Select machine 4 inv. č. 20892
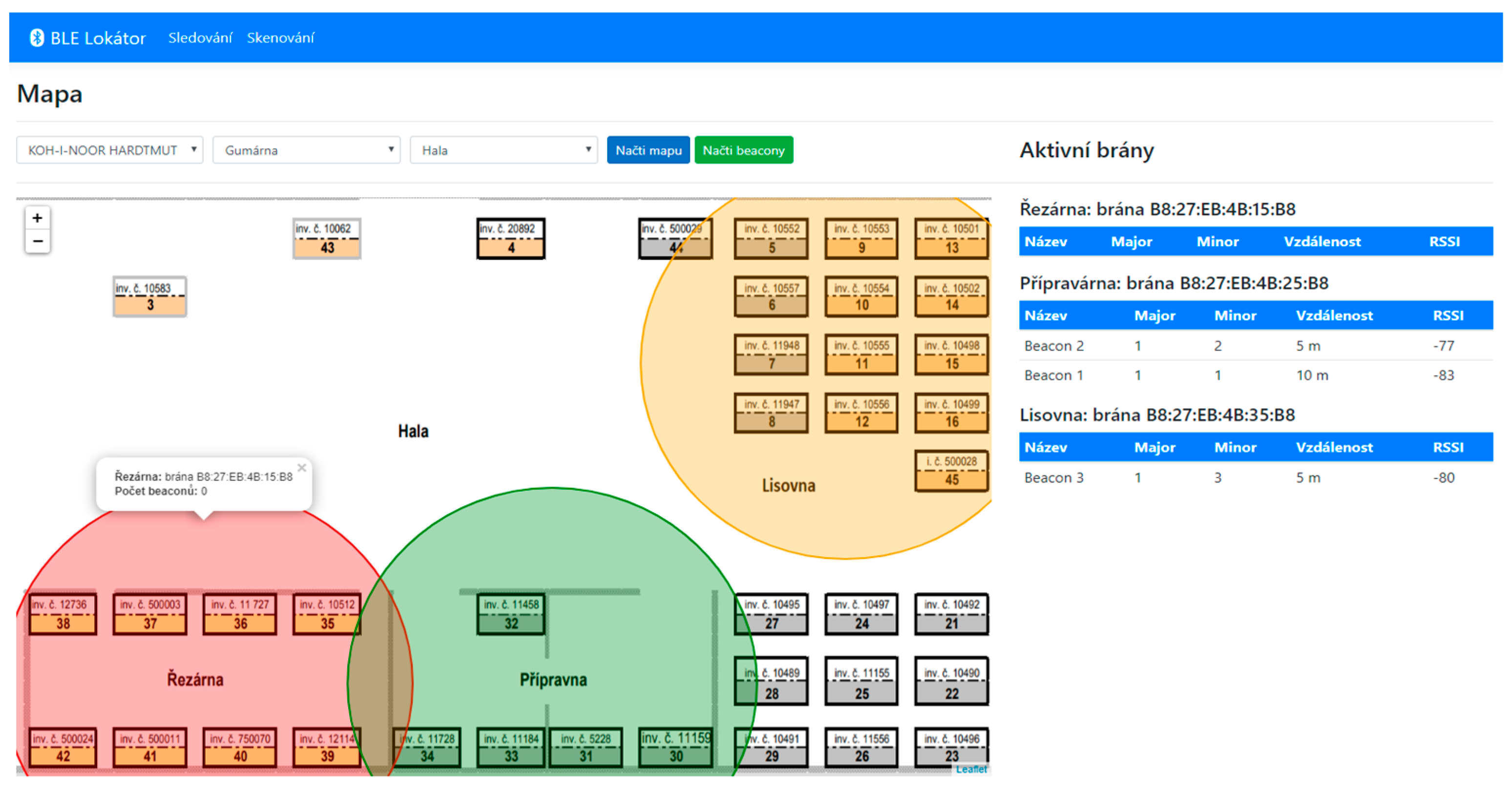This screenshot has height=791, width=1512. tap(511, 239)
